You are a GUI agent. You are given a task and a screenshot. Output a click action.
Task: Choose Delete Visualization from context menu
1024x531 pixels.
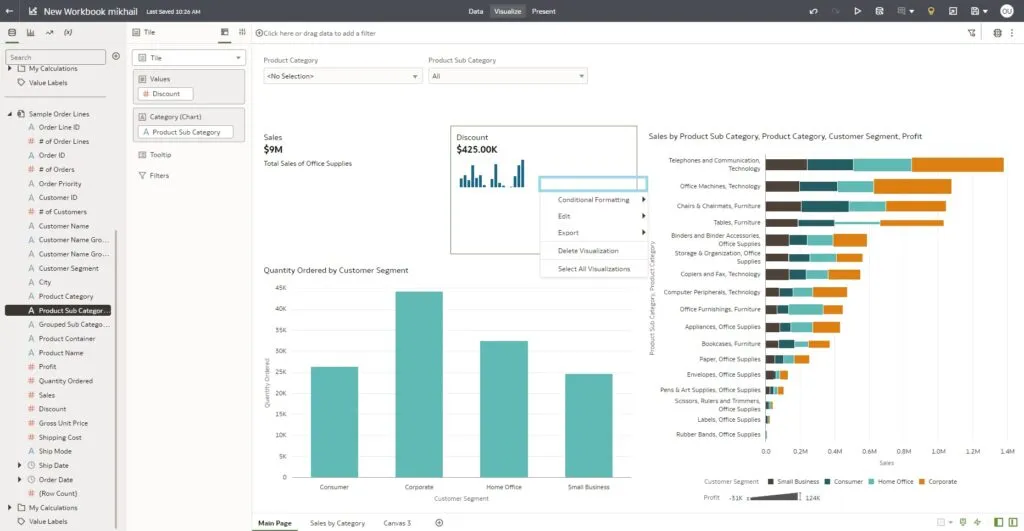coord(588,251)
